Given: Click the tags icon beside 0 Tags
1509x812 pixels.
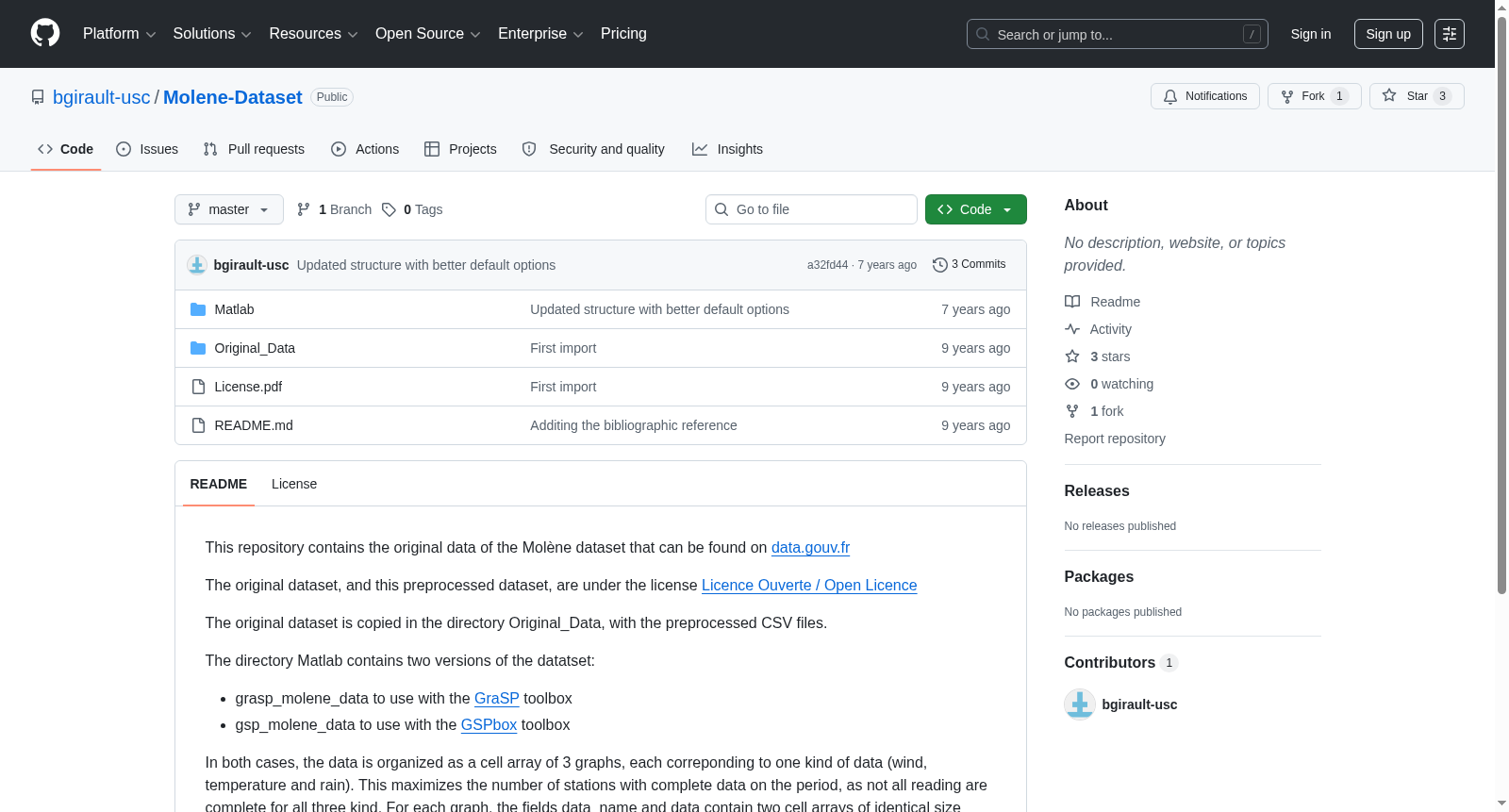Looking at the screenshot, I should coord(389,209).
